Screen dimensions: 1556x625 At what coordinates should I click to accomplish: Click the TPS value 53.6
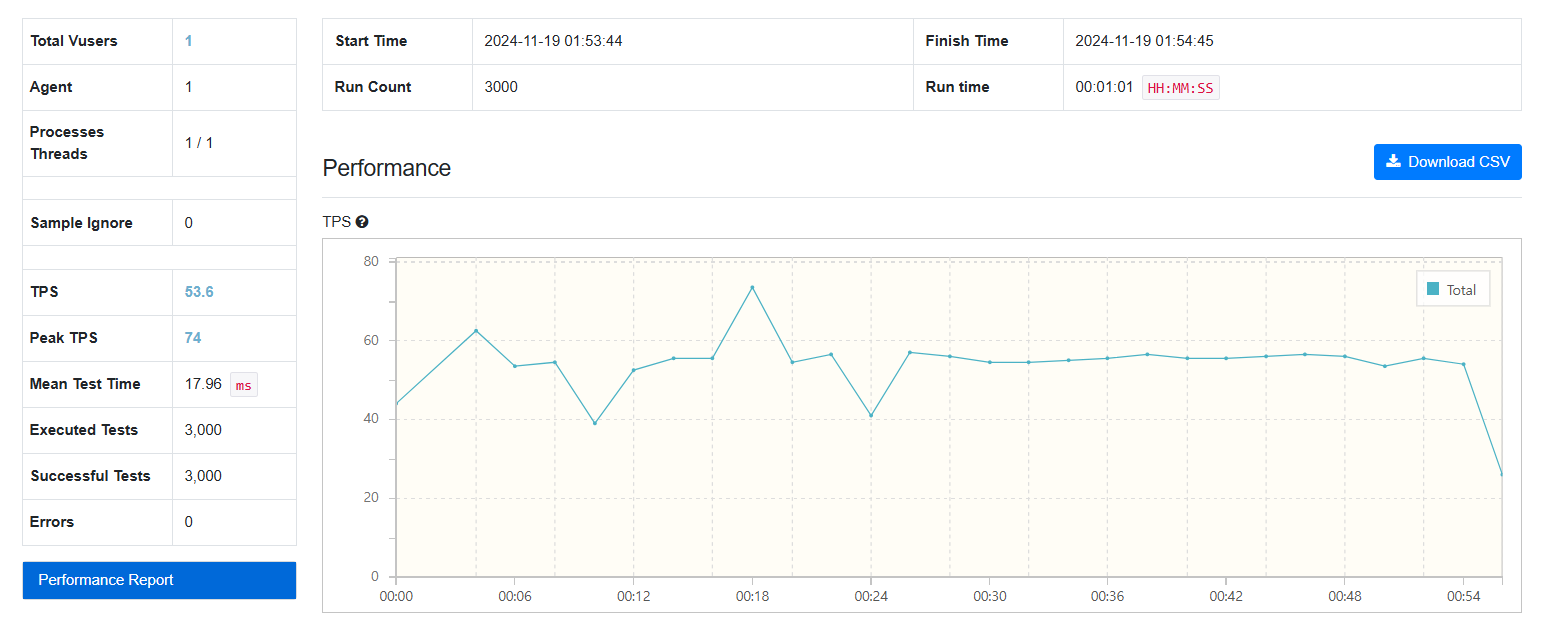pyautogui.click(x=199, y=292)
